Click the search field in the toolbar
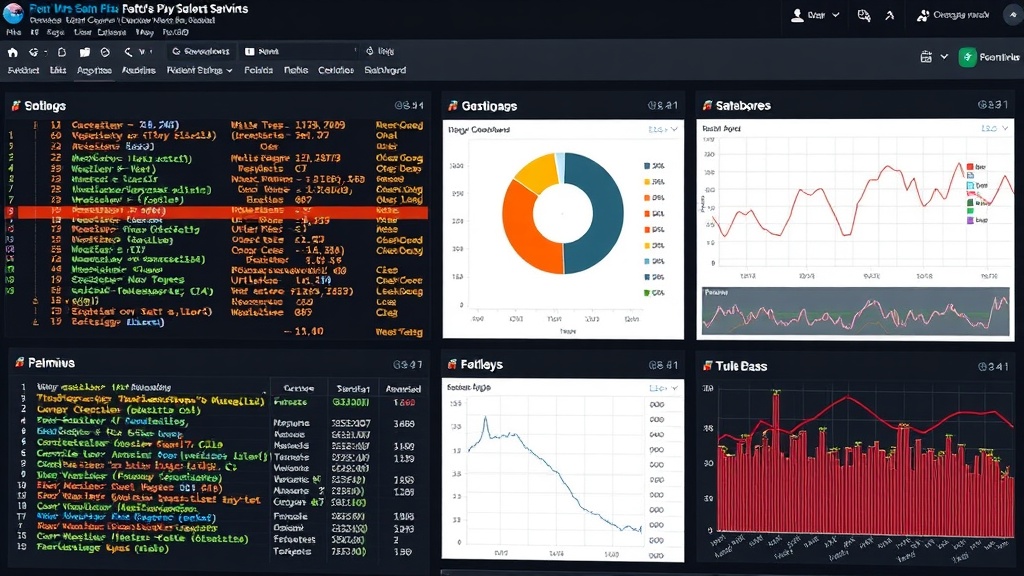1024x576 pixels. [x=201, y=51]
